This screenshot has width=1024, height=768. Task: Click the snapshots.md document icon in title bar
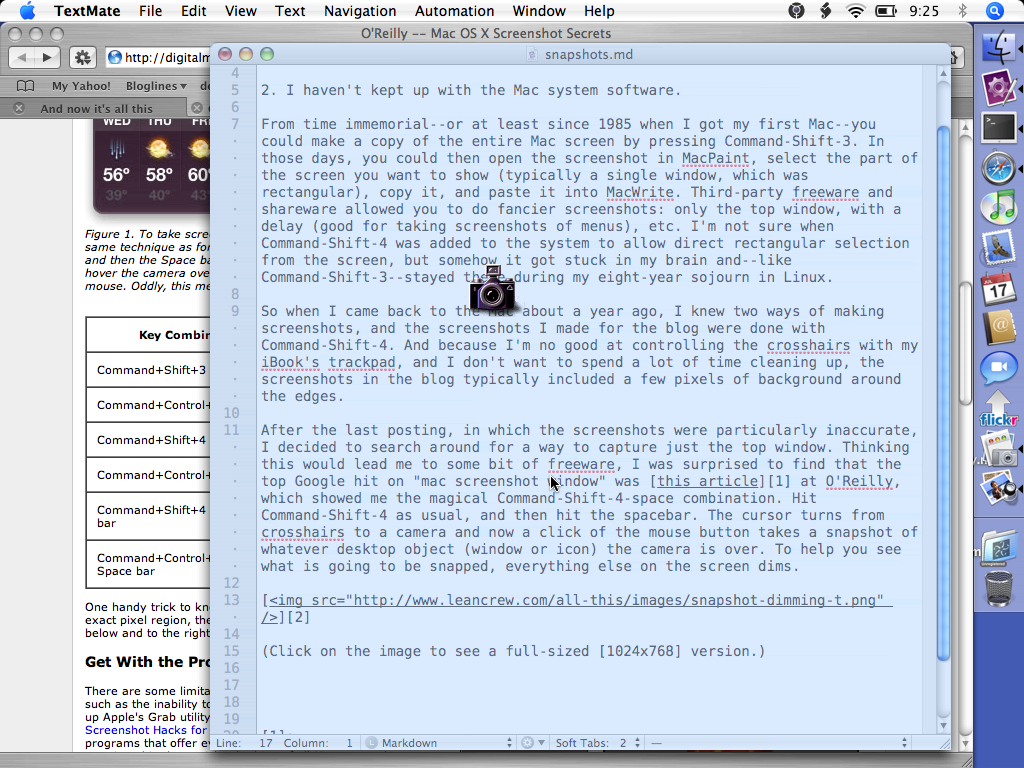[x=533, y=55]
